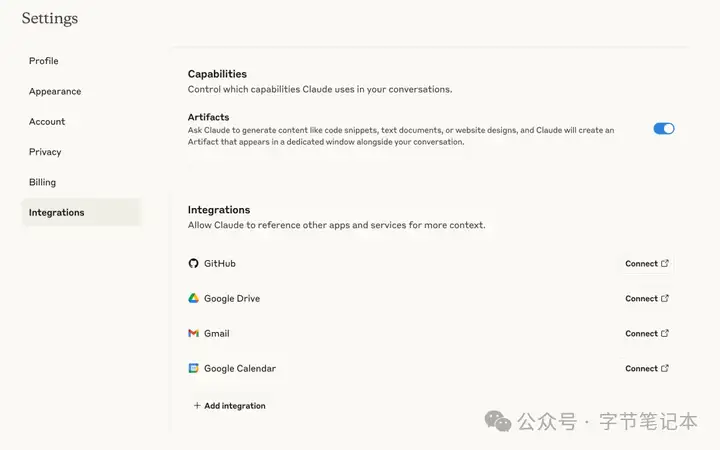Select Billing in the sidebar
Image resolution: width=720 pixels, height=450 pixels.
[x=42, y=182]
